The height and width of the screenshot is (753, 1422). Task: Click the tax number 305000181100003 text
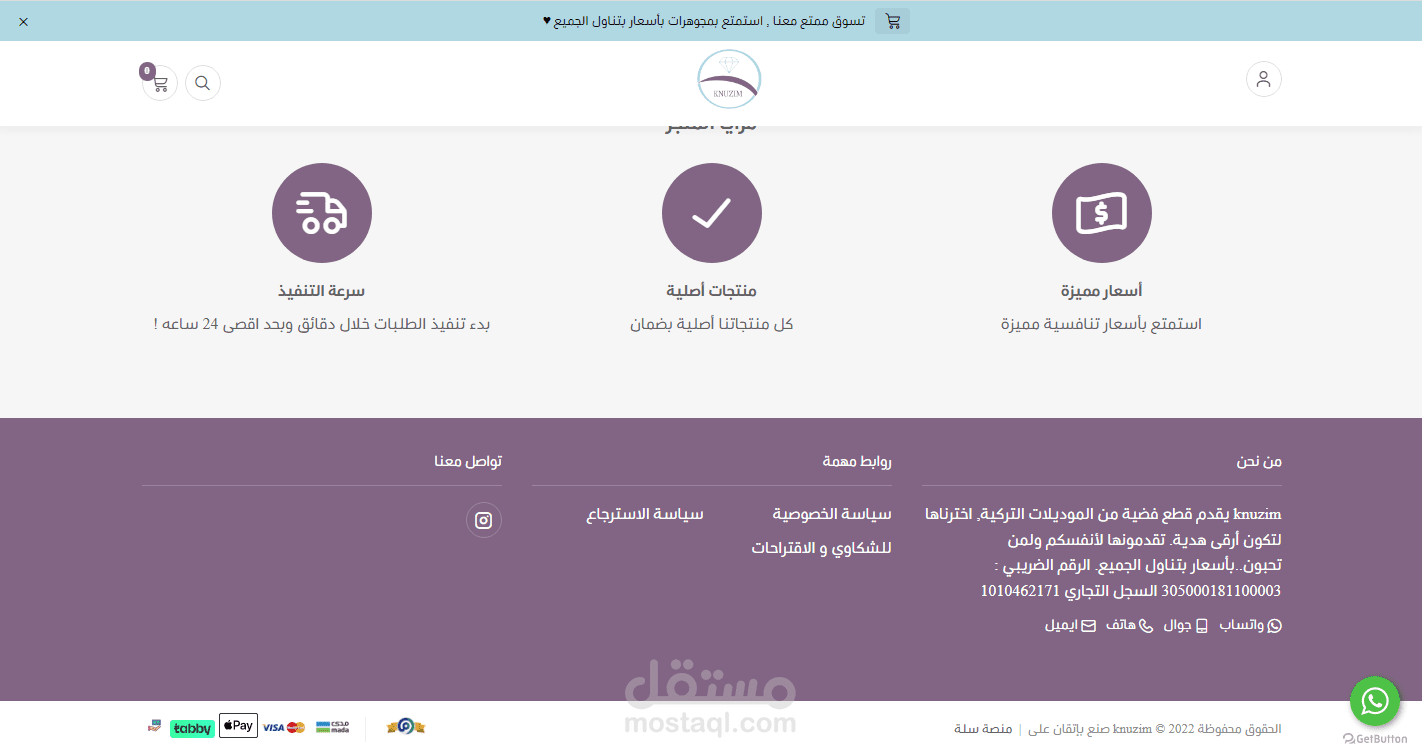(x=1220, y=591)
